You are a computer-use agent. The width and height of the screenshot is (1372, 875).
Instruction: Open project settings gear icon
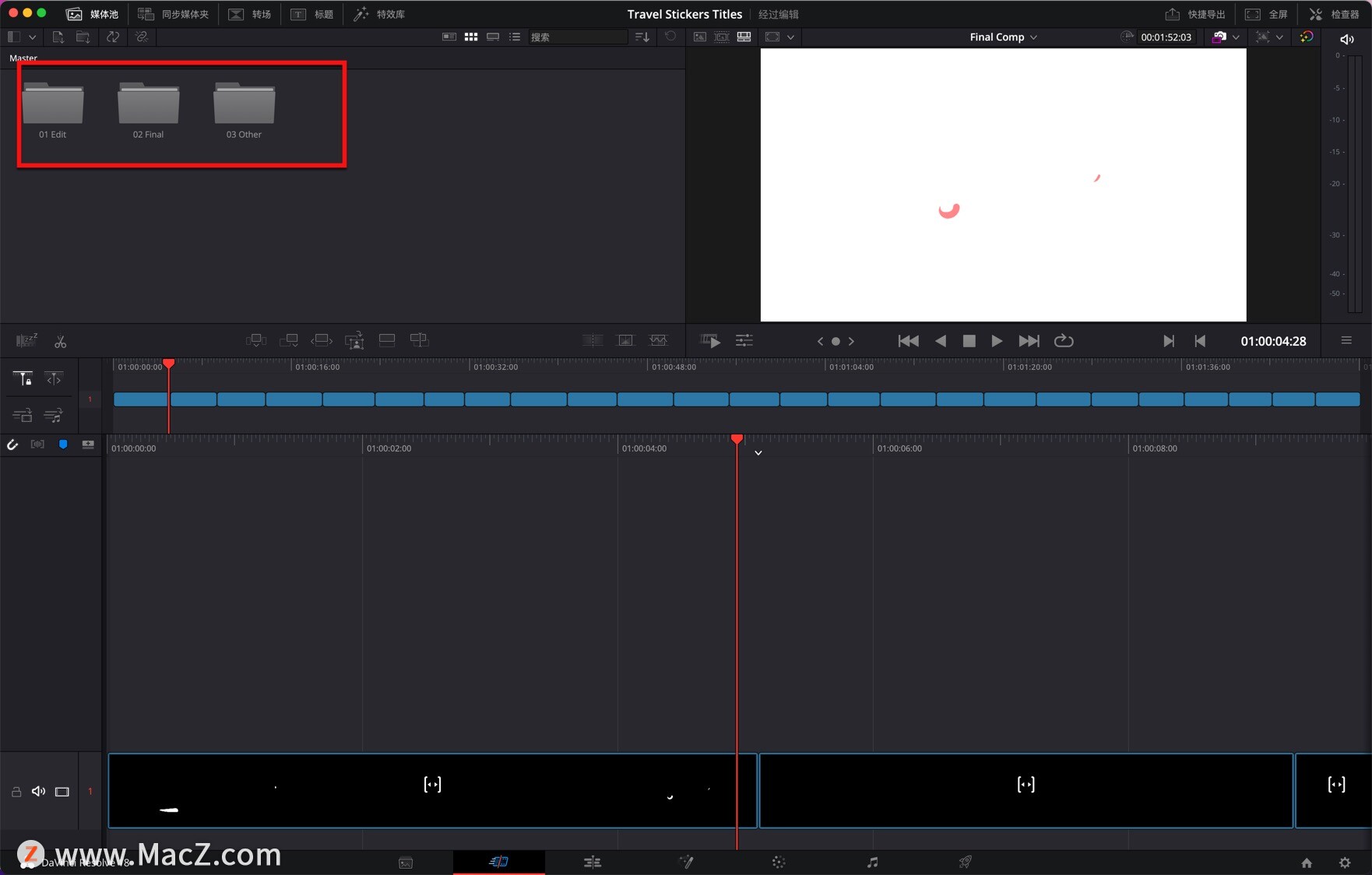coord(1345,863)
